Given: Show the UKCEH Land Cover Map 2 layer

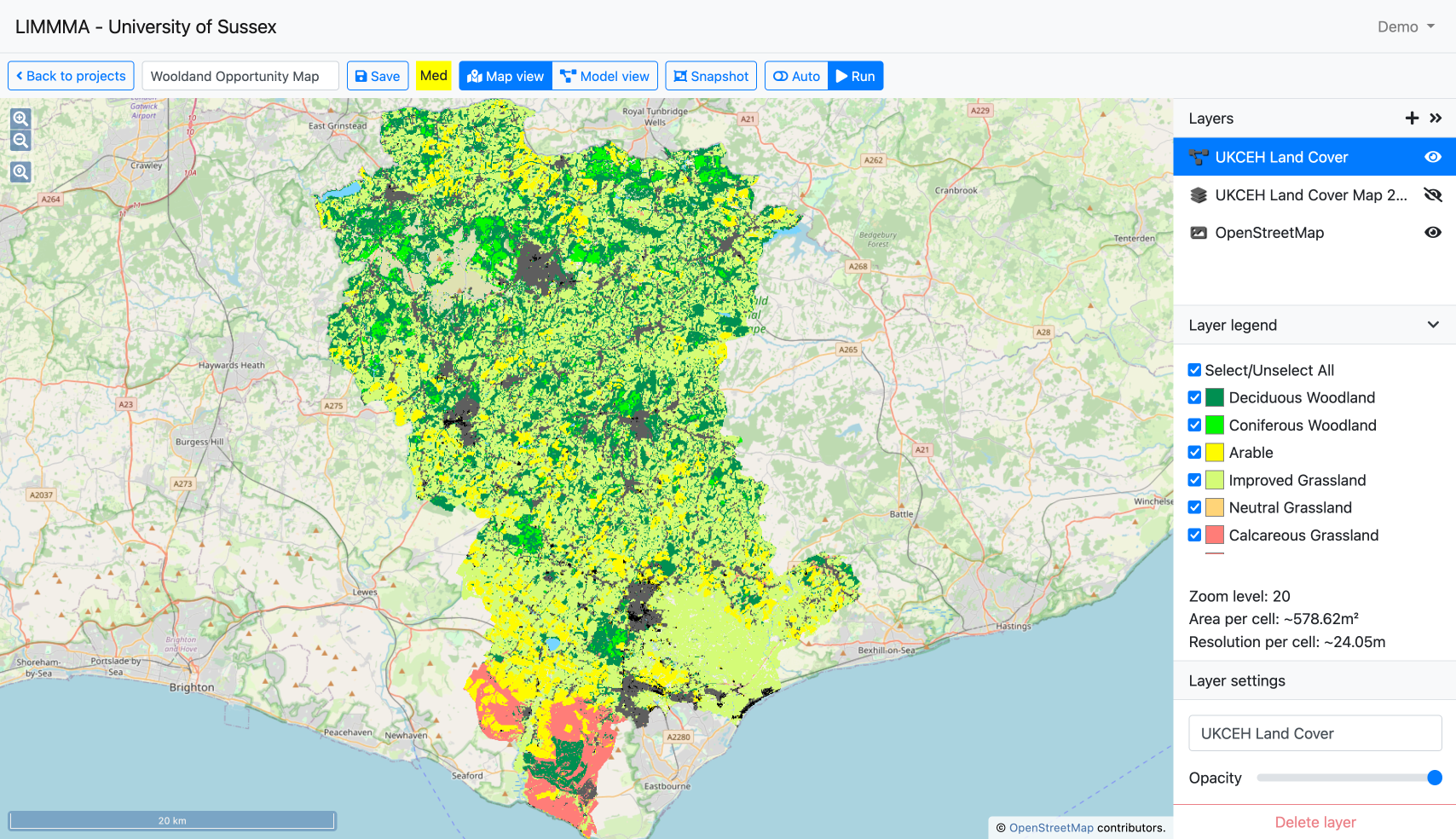Looking at the screenshot, I should pyautogui.click(x=1432, y=195).
